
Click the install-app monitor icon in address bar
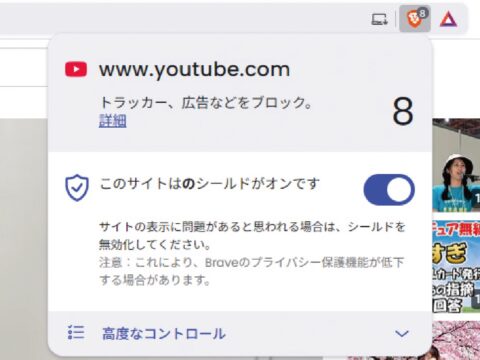(x=379, y=19)
